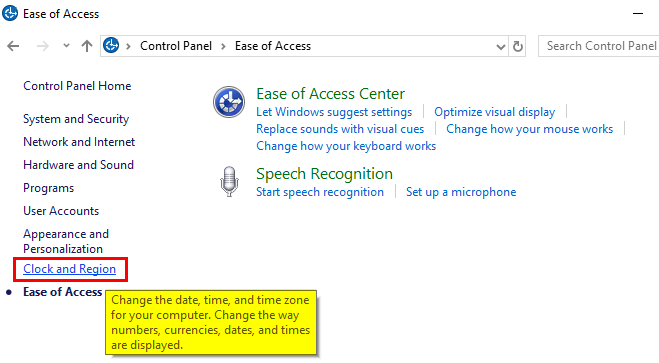Screen dimensions: 659x363
Task: Expand chevron after Control Panel breadcrumb
Action: 224,46
